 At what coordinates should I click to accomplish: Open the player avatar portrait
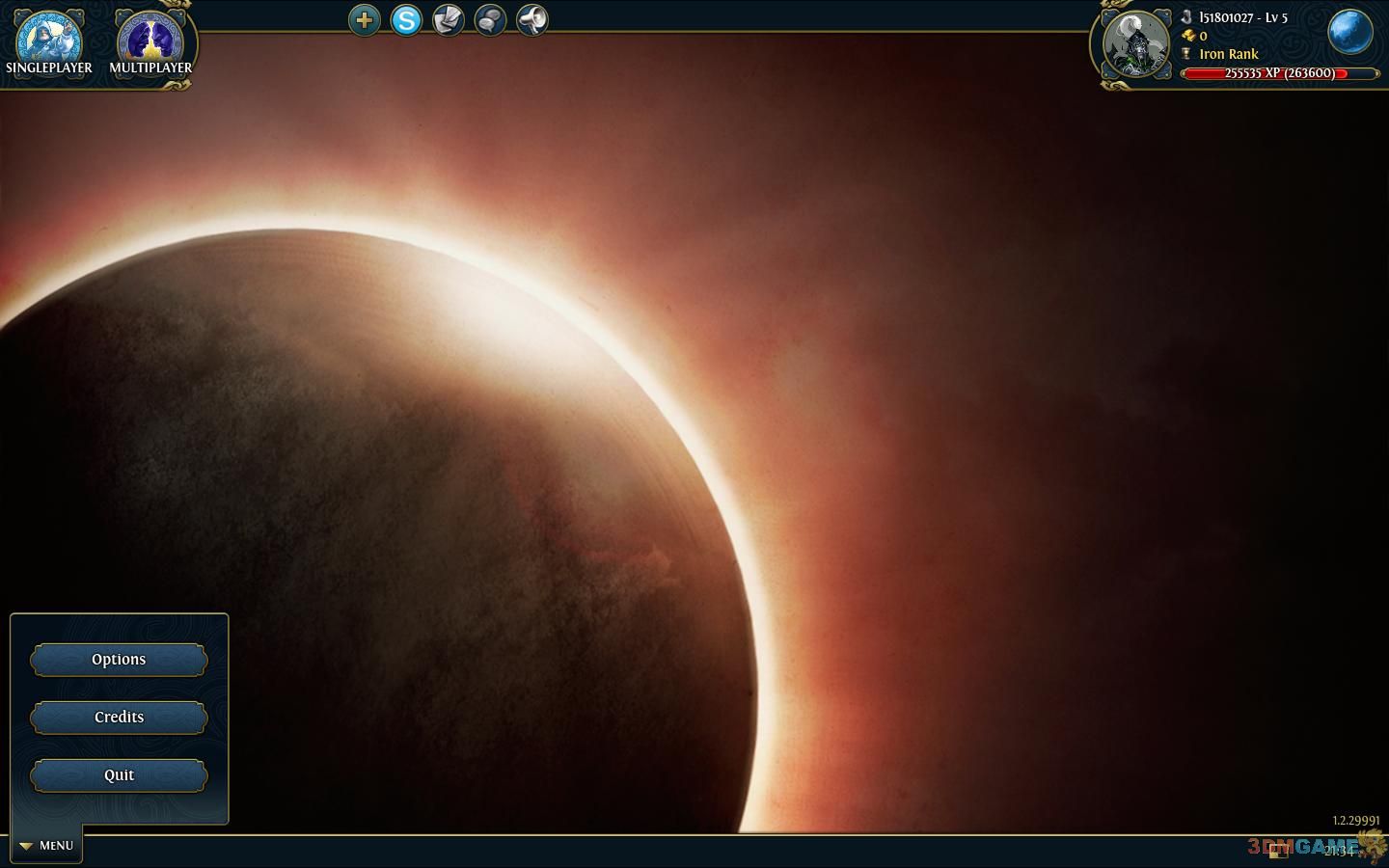(x=1135, y=44)
